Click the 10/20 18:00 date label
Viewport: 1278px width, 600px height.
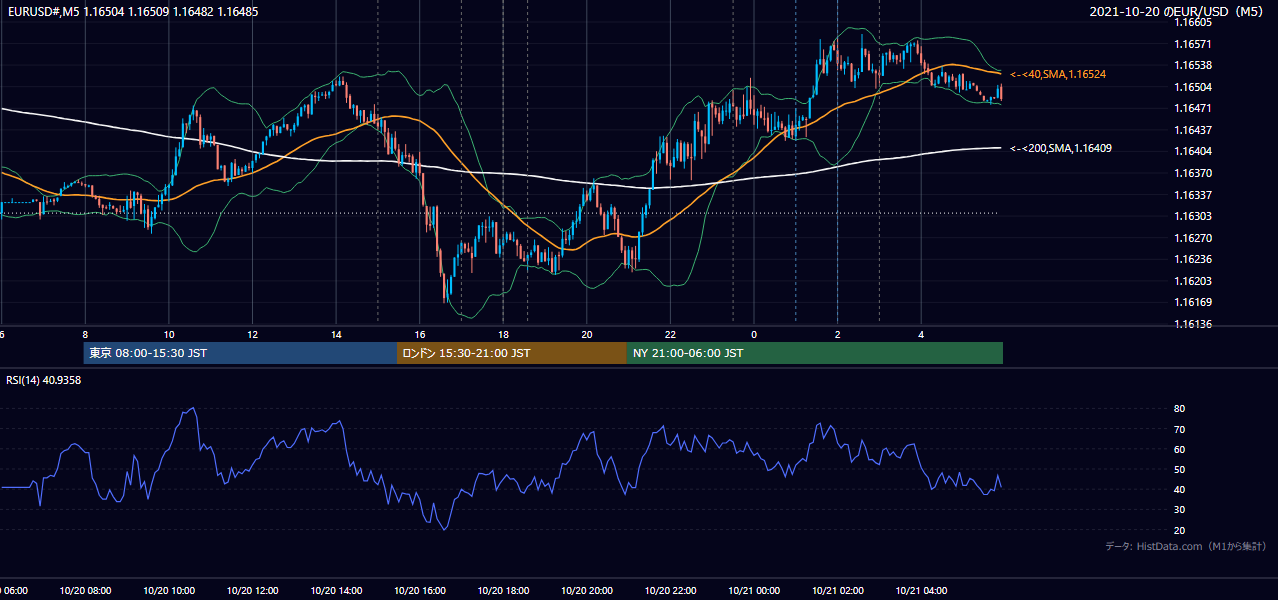[x=503, y=591]
